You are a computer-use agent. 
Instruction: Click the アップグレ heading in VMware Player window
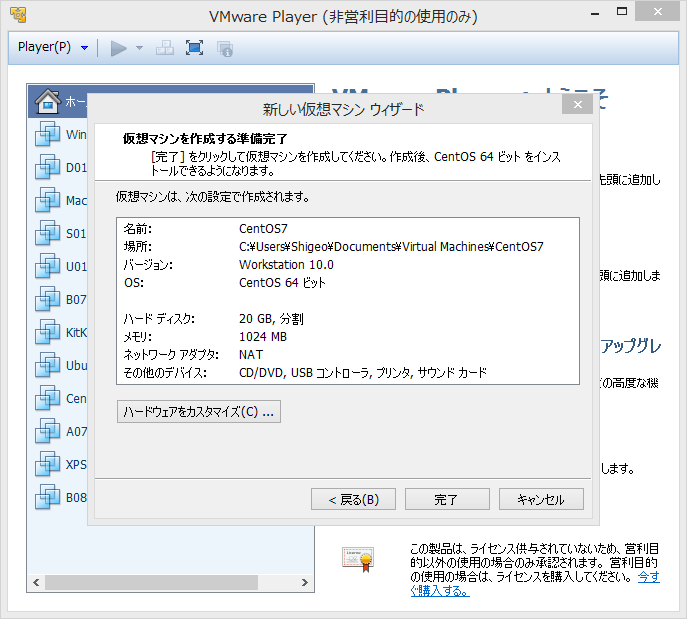630,346
